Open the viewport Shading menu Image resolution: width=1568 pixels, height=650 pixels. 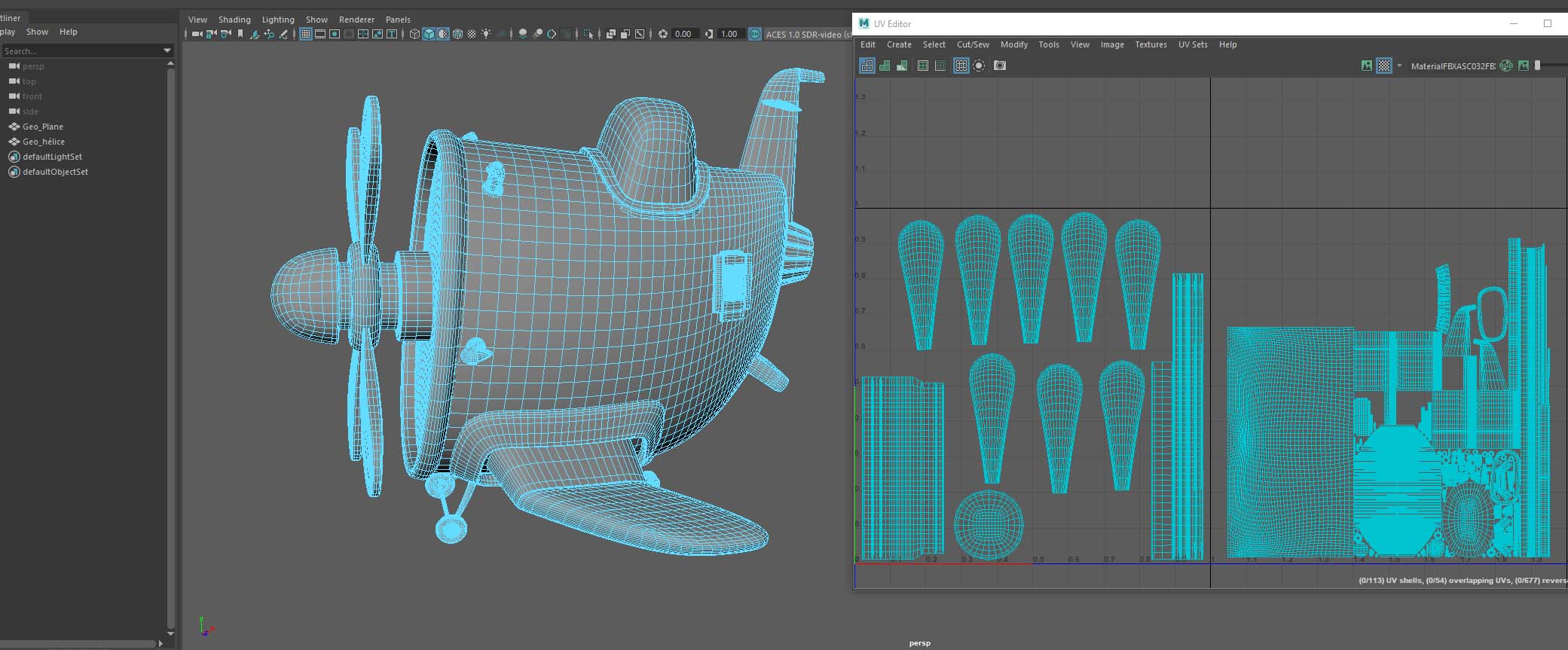pos(234,20)
